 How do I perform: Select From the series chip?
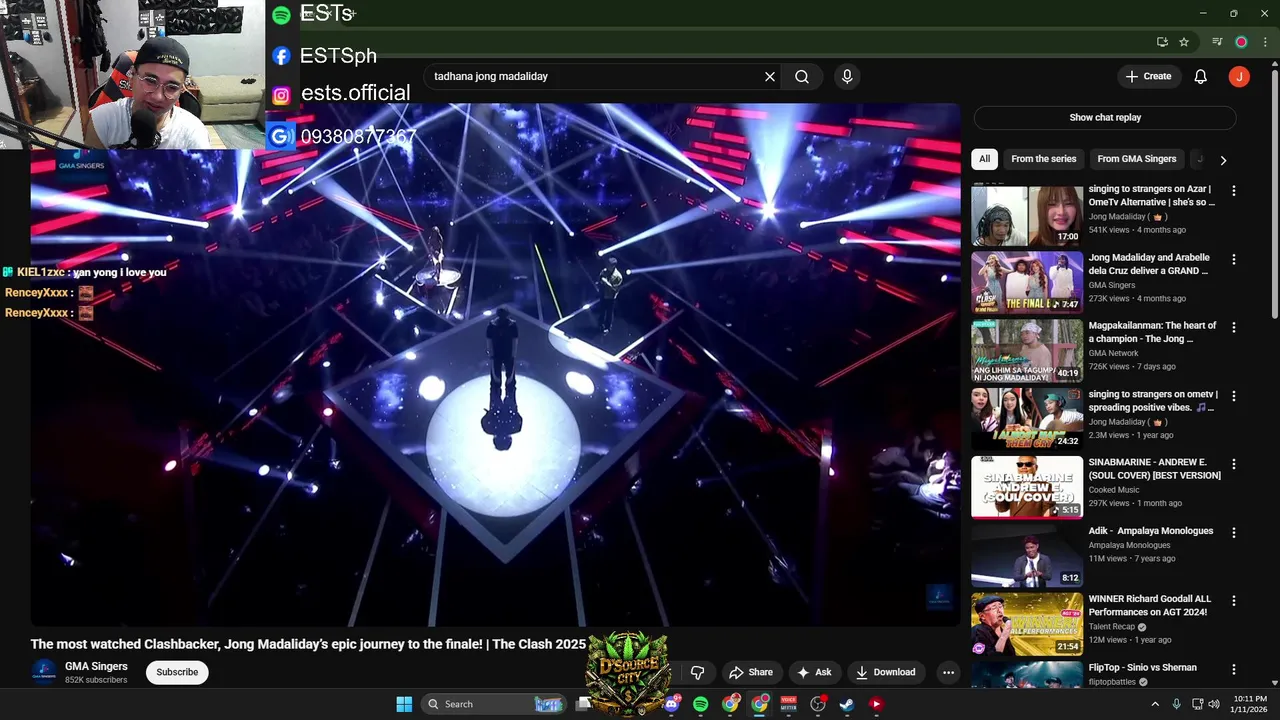pos(1043,159)
